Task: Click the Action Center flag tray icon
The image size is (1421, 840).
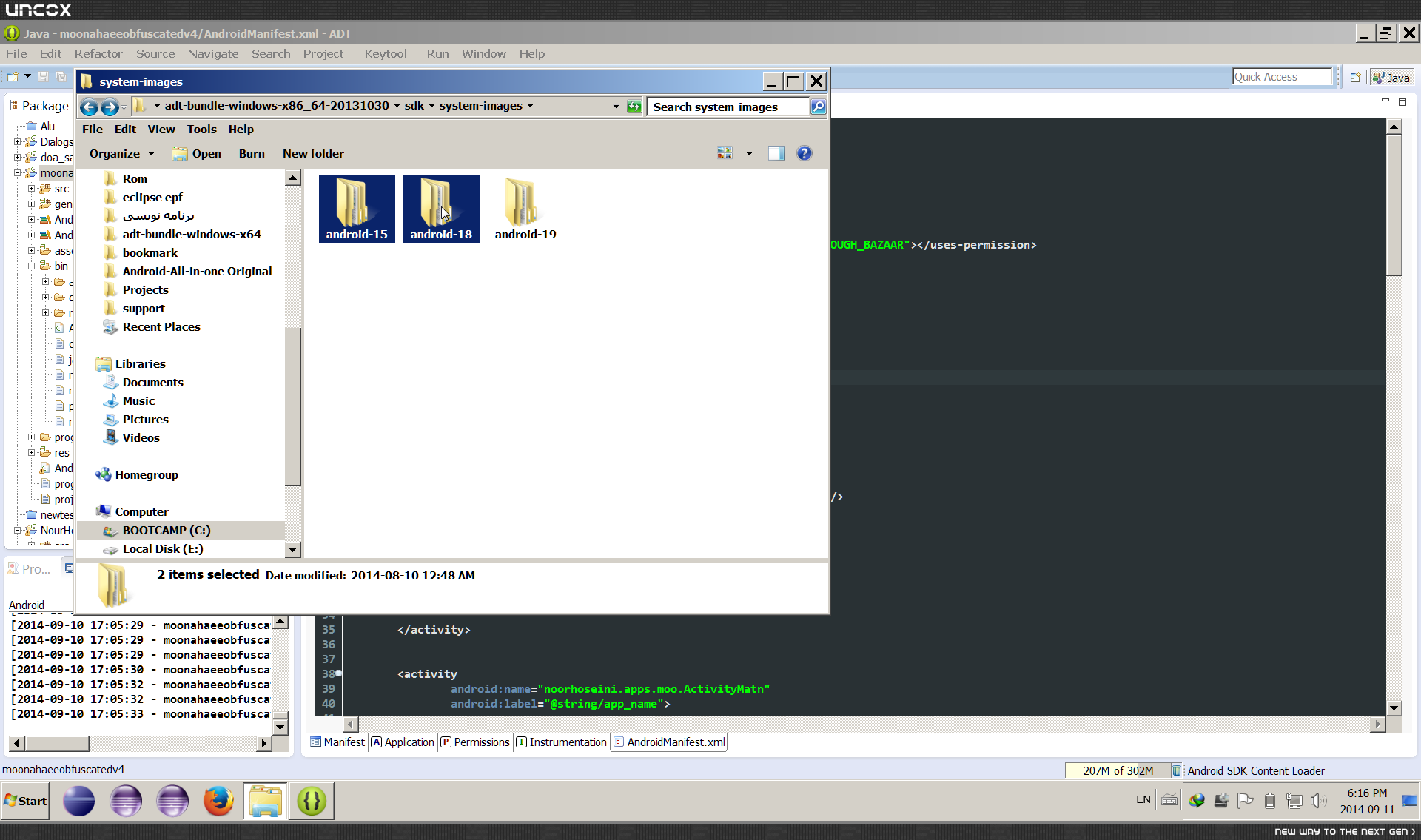Action: pyautogui.click(x=1246, y=800)
